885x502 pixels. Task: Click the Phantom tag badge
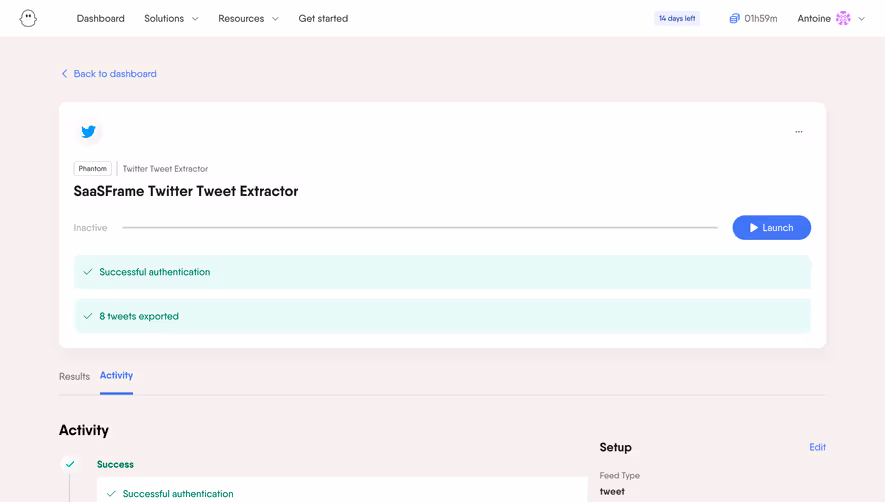click(93, 168)
